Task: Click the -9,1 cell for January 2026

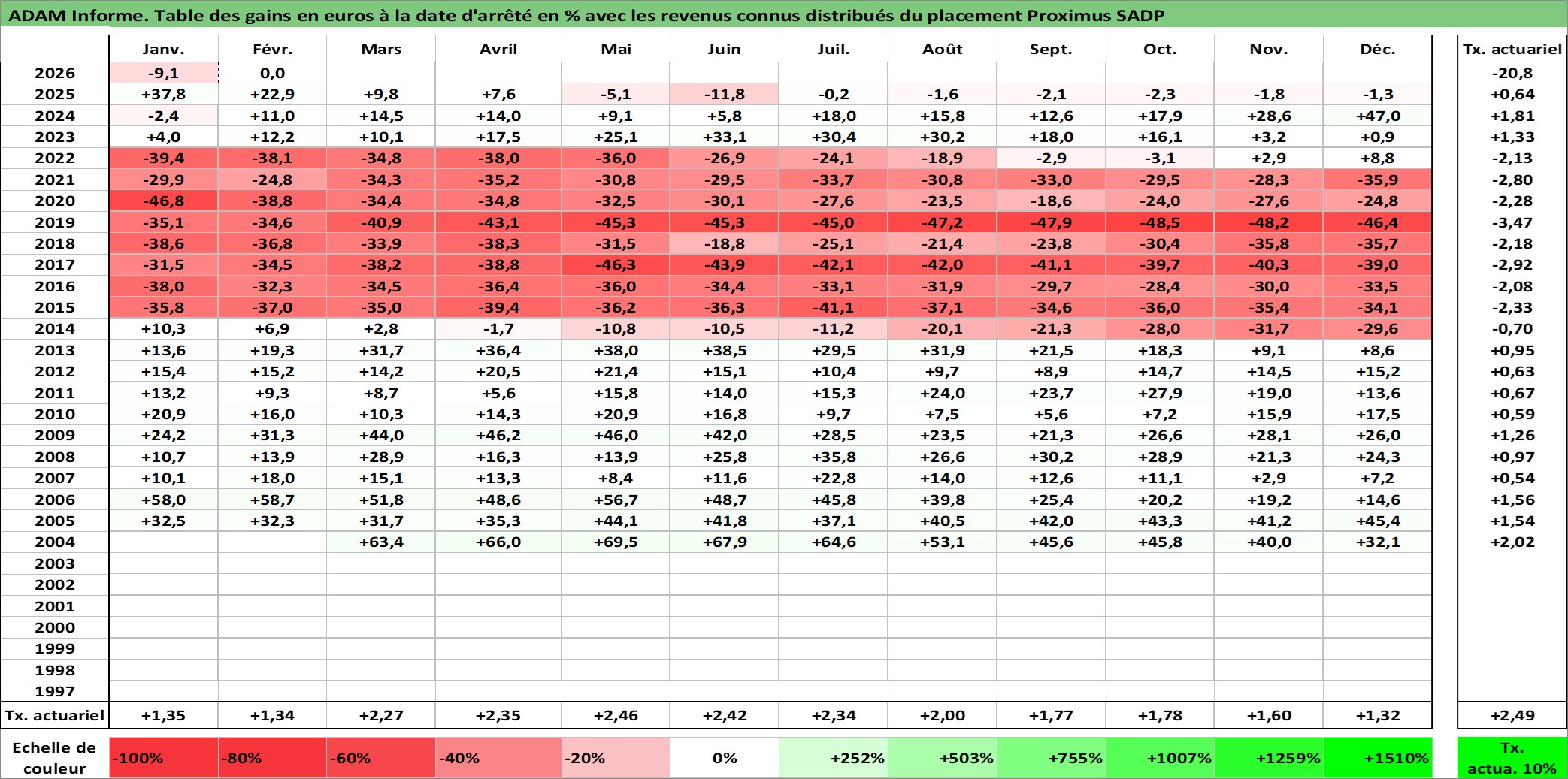Action: [x=164, y=73]
